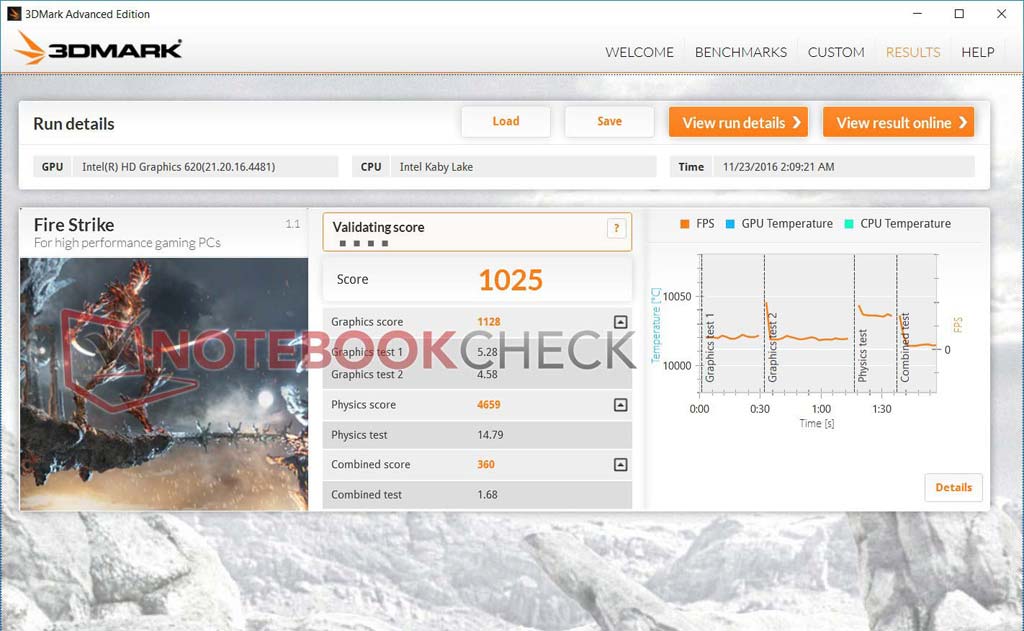Open the chart Details button

pyautogui.click(x=953, y=488)
